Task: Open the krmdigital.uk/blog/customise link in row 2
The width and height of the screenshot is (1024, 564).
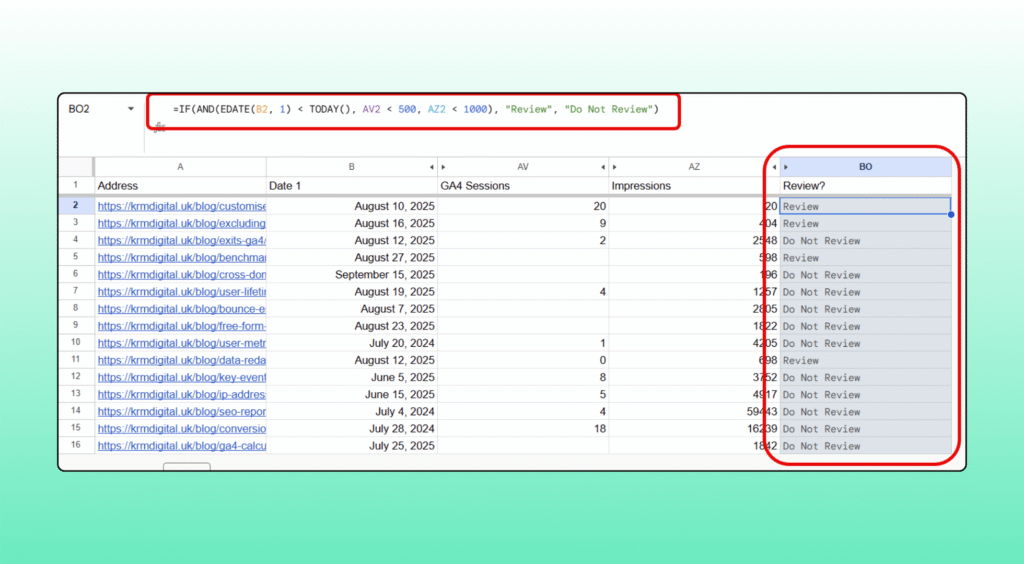Action: click(181, 207)
